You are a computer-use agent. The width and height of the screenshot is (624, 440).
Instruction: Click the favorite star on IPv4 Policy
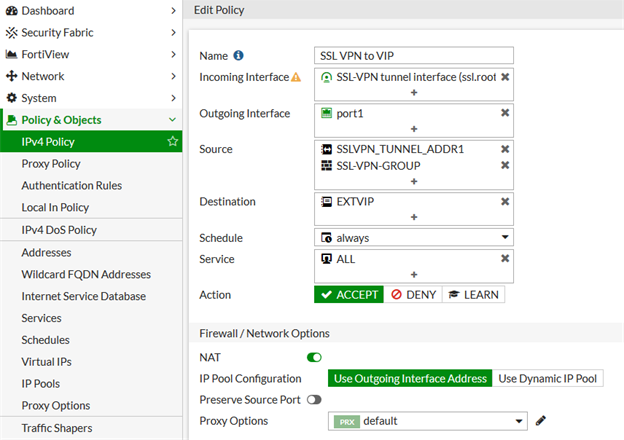(172, 142)
